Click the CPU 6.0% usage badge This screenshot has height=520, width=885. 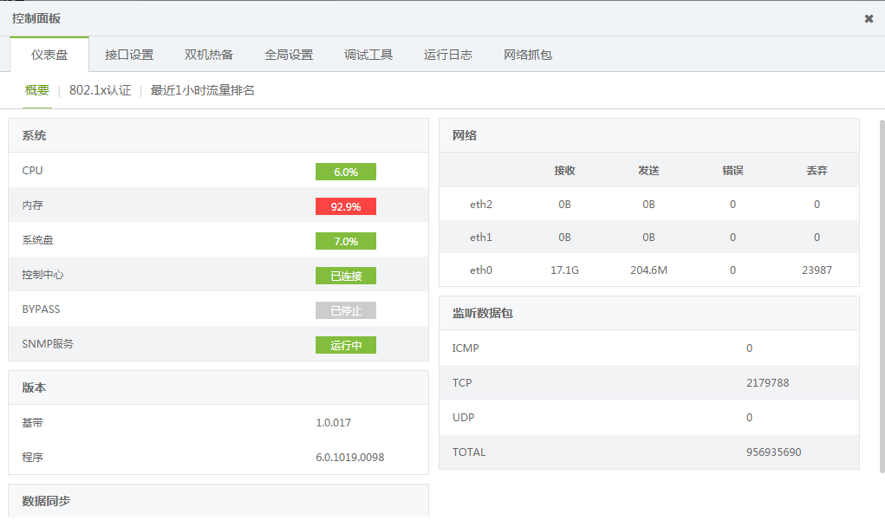[x=345, y=172]
